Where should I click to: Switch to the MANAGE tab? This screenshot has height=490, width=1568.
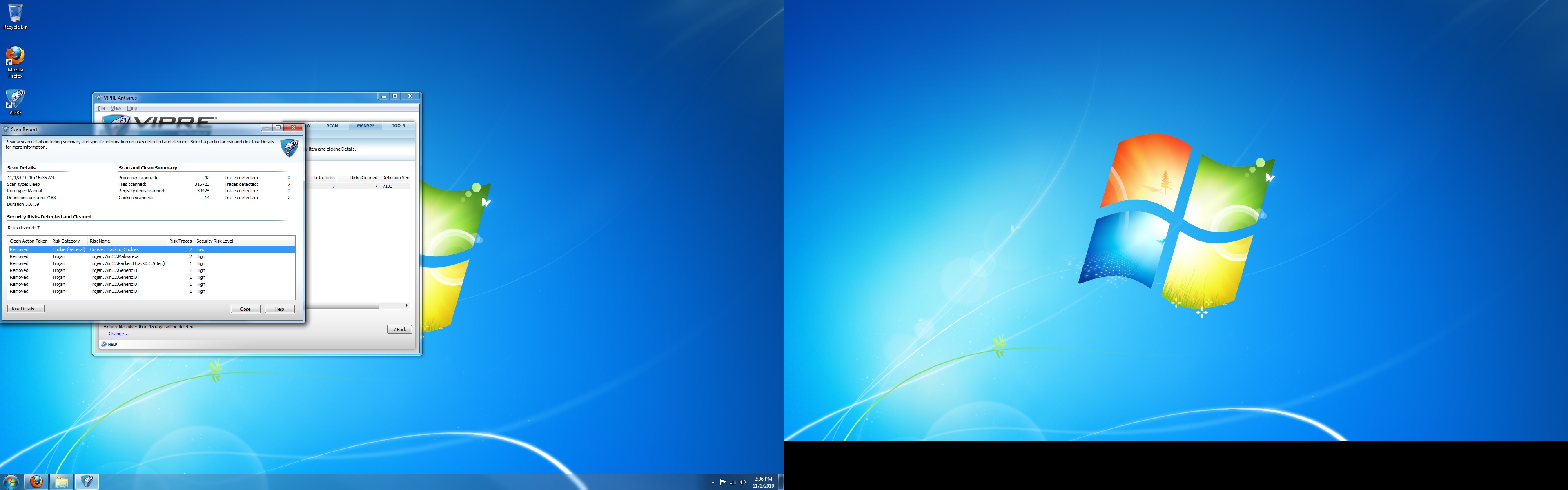(366, 126)
